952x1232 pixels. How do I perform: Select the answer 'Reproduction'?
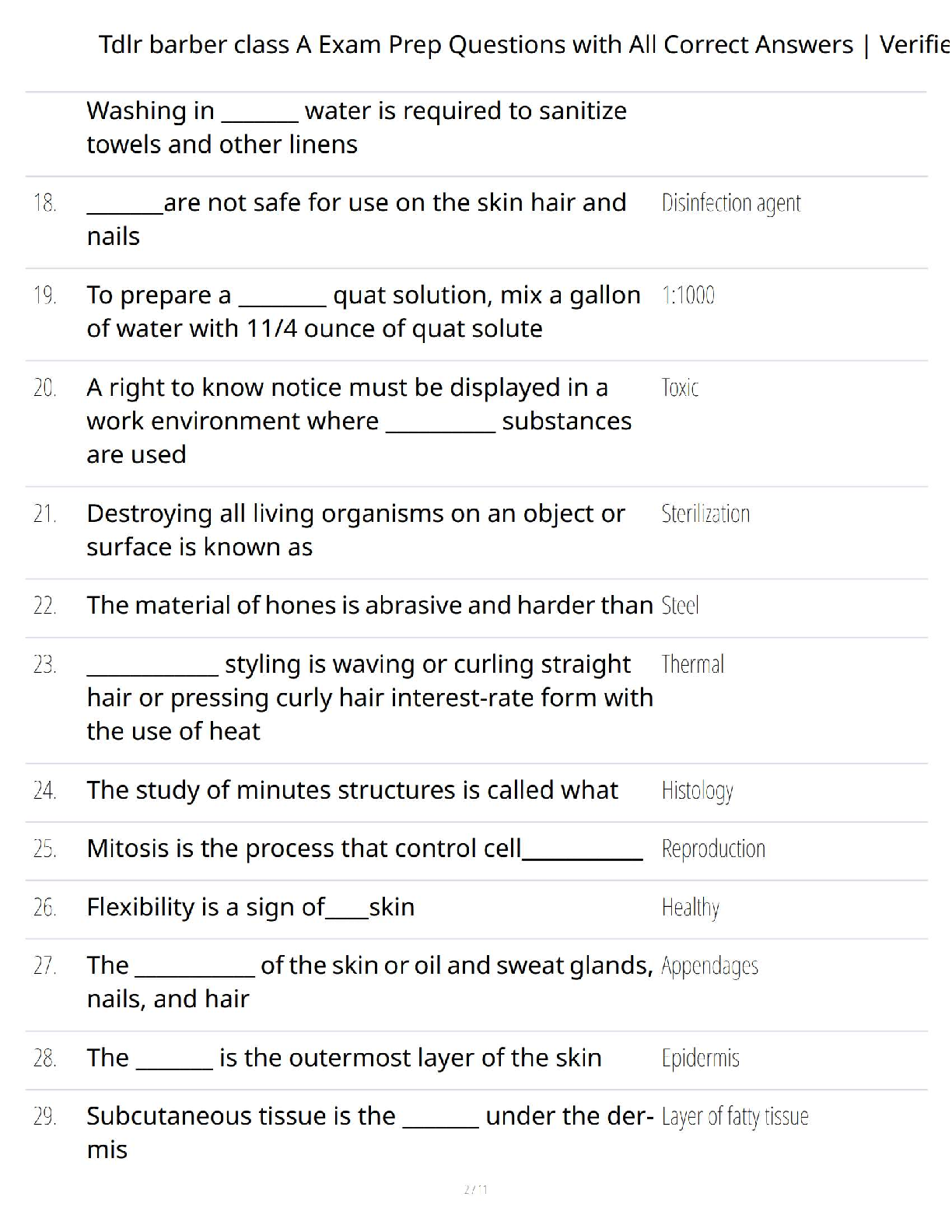point(713,849)
